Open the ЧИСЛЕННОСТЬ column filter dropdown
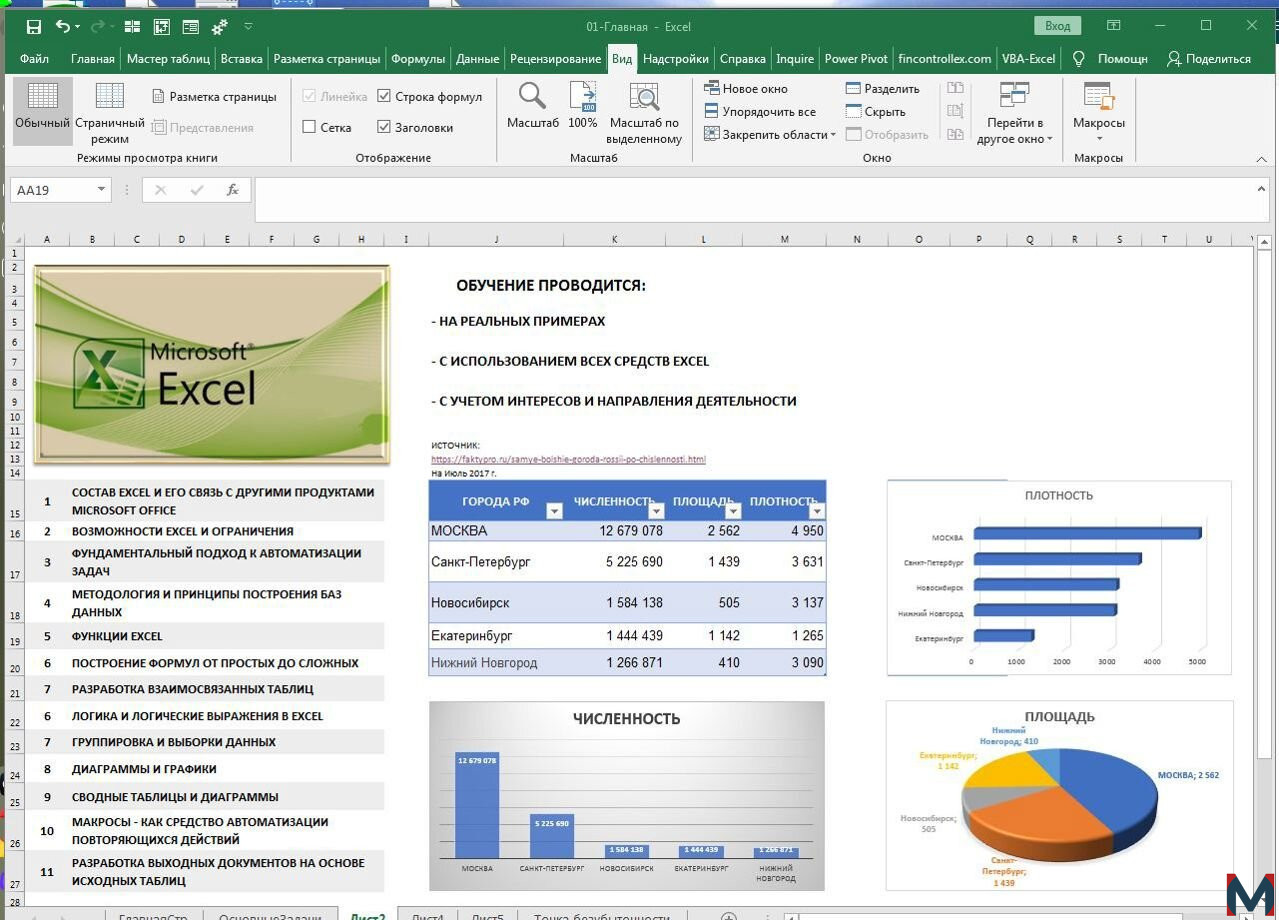This screenshot has height=920, width=1279. (657, 511)
